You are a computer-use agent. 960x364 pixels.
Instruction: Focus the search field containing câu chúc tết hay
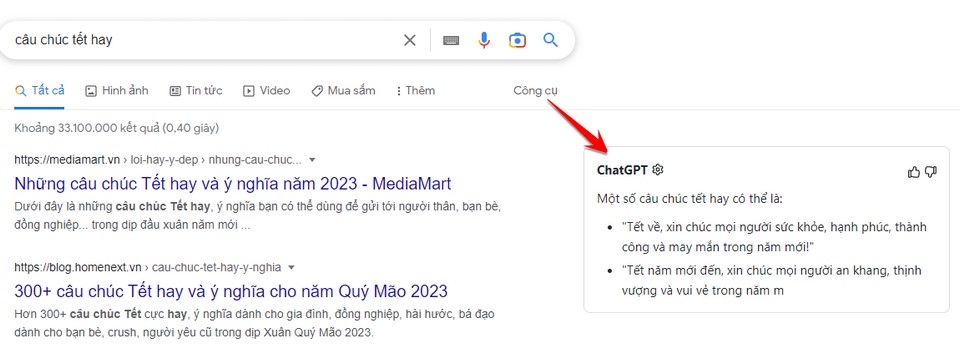[202, 40]
